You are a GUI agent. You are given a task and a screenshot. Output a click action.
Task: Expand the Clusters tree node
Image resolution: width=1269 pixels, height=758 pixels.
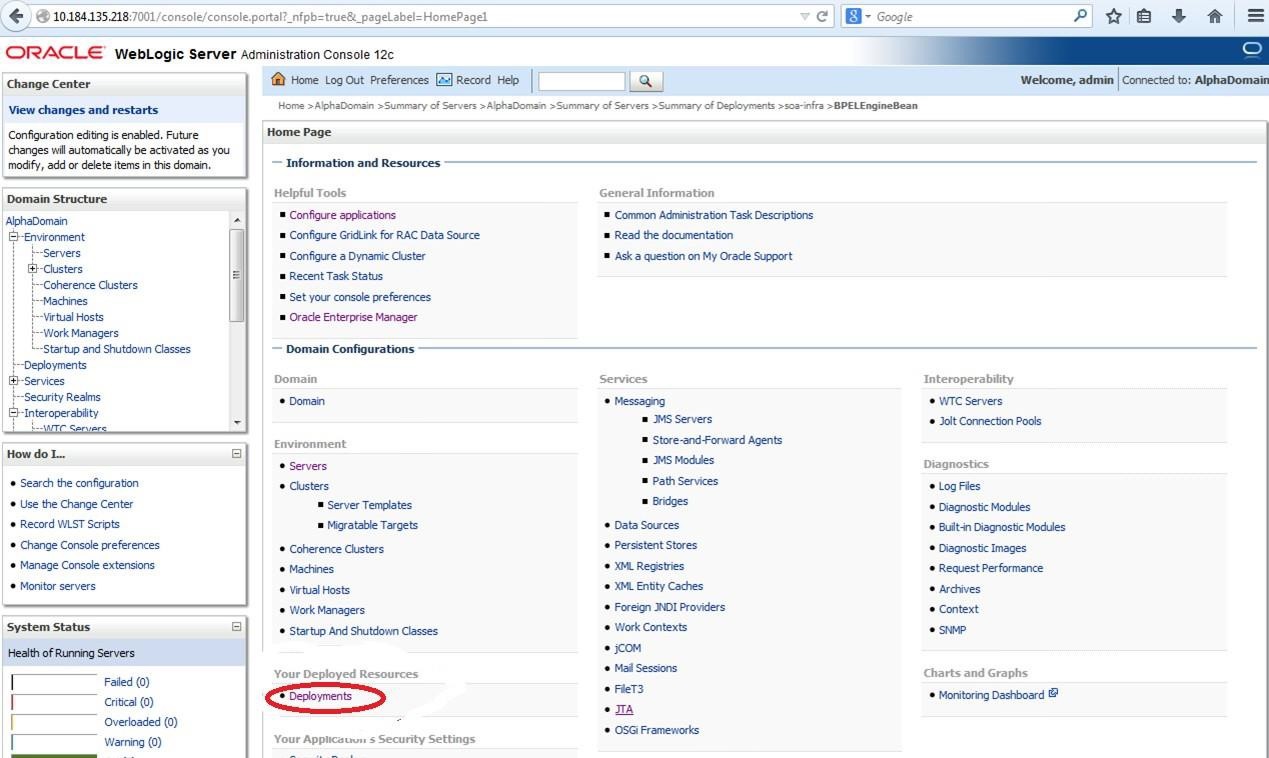(33, 269)
